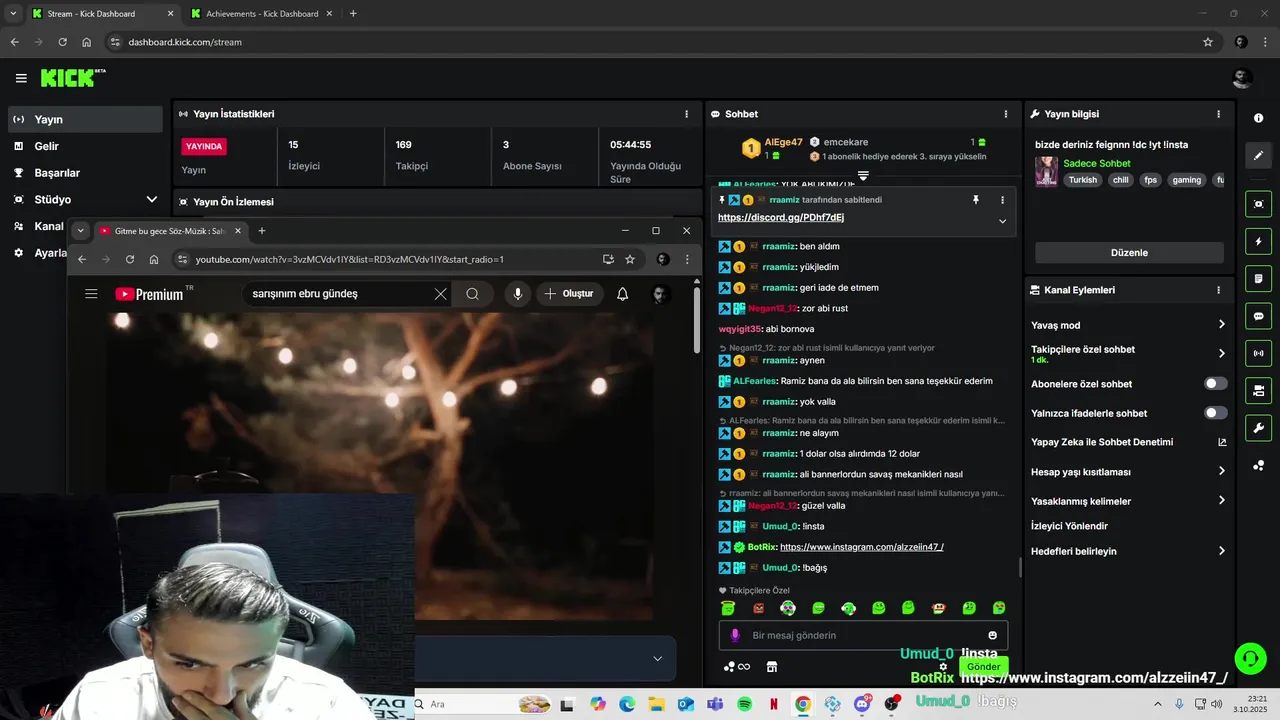Click the speech bubble icon in right toolbar
Viewport: 1280px width, 720px height.
coord(1258,316)
